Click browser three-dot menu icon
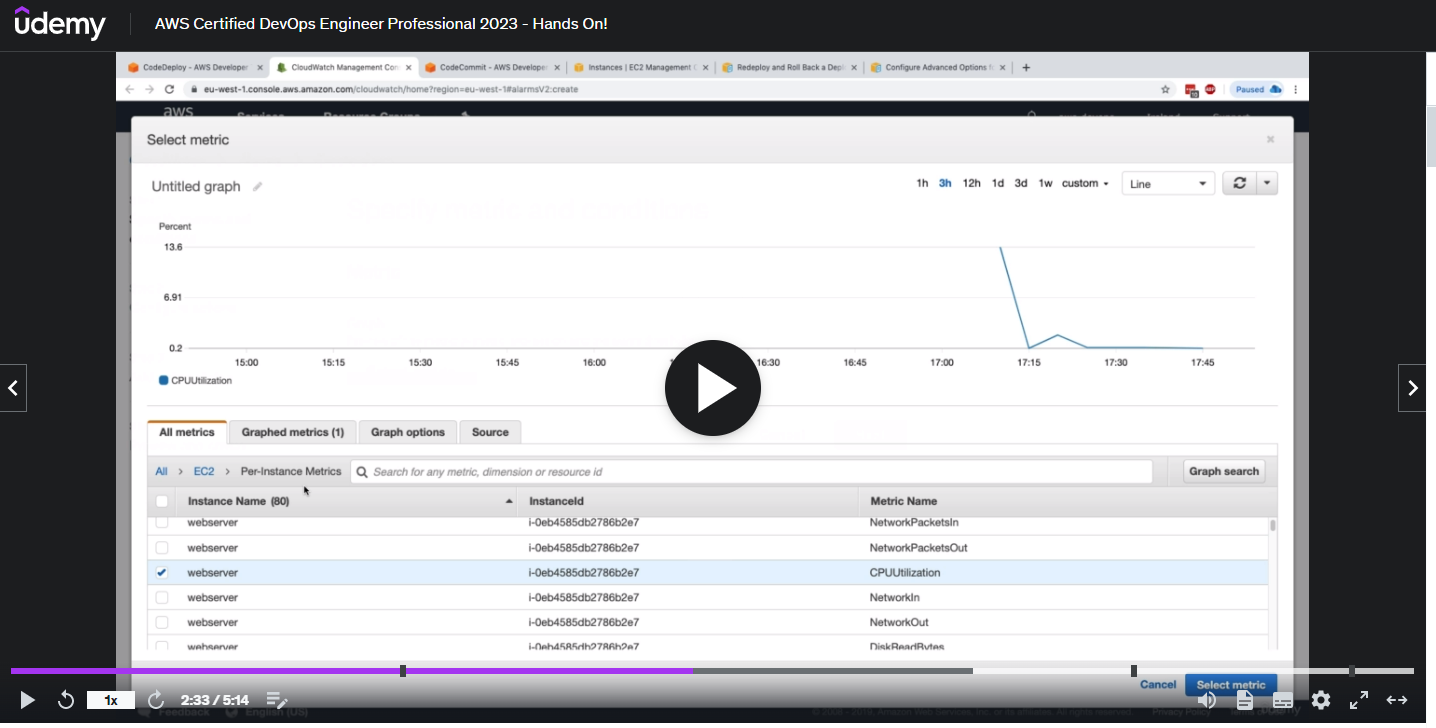Screen dimensions: 1436x728 (1296, 89)
